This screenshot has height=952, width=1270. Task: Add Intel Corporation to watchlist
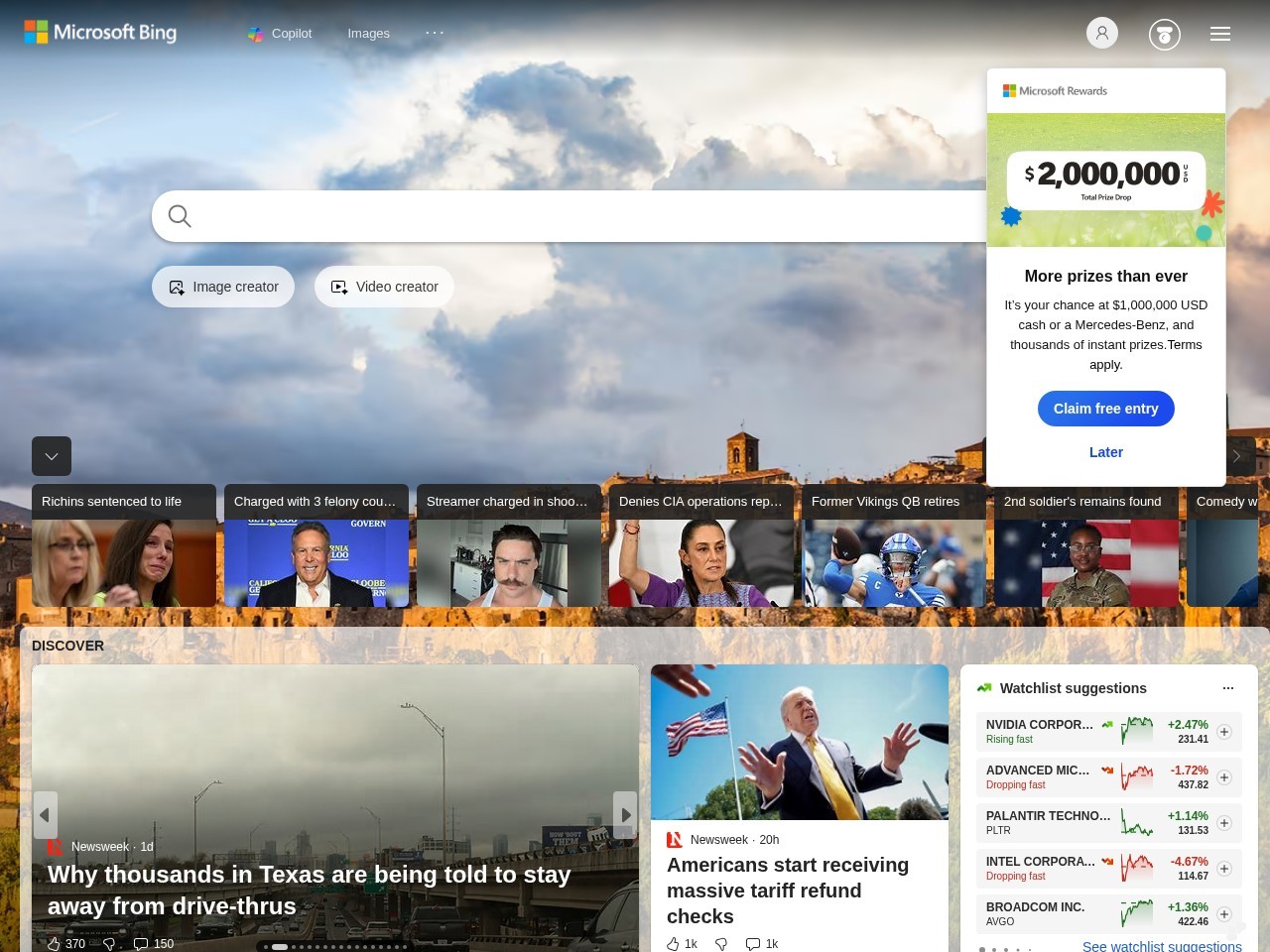pos(1224,869)
